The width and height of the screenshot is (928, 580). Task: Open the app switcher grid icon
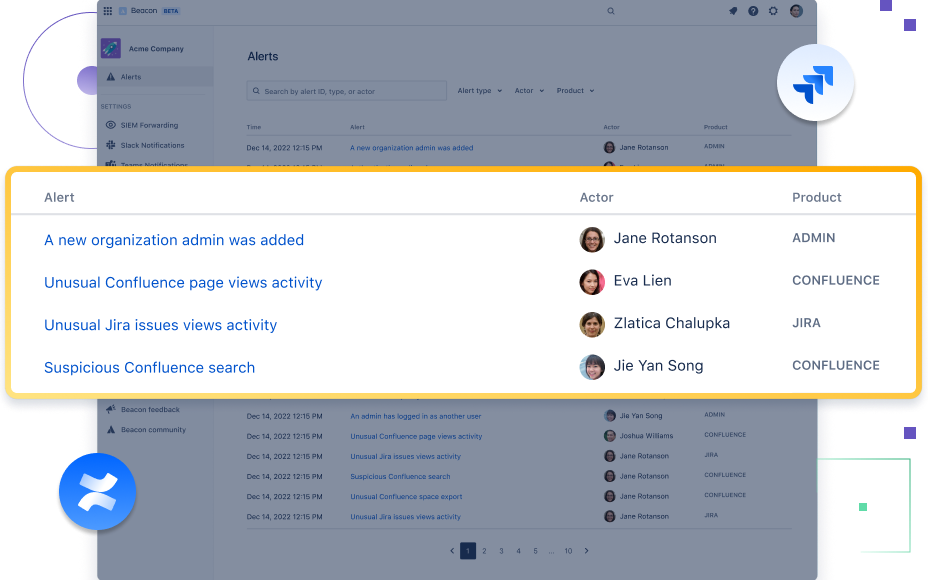click(108, 11)
